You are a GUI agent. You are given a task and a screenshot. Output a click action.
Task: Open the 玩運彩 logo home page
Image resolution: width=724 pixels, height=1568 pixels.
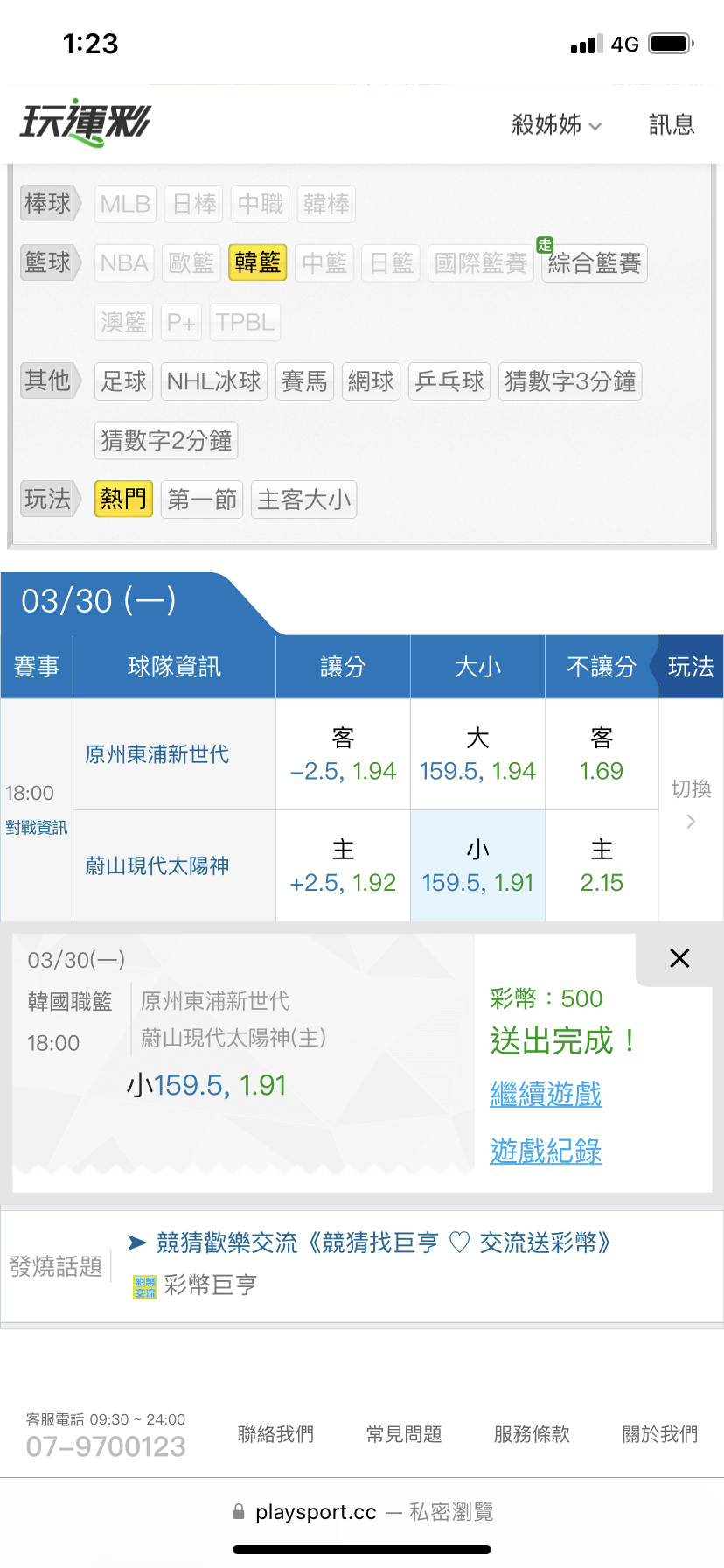pyautogui.click(x=85, y=122)
